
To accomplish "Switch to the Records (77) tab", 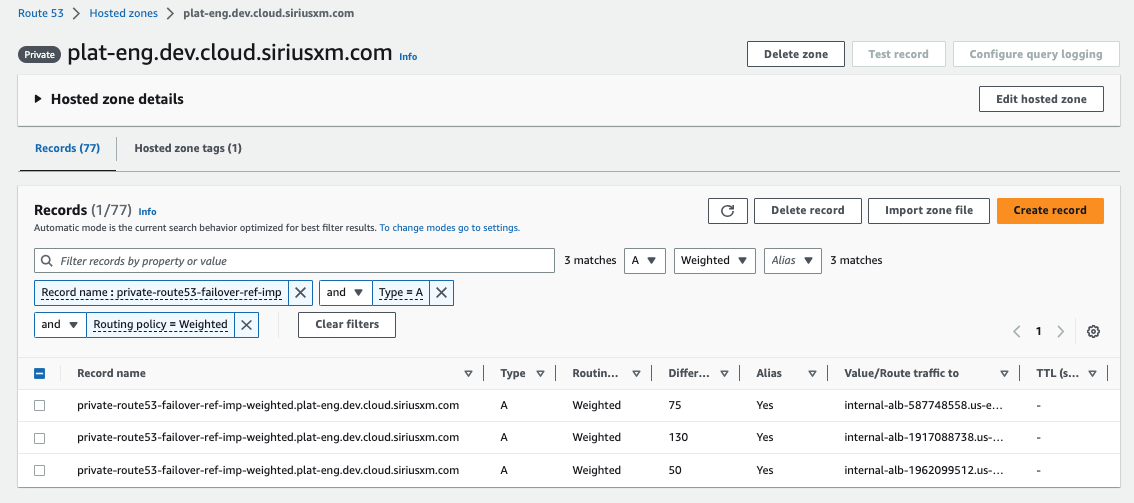I will [67, 148].
